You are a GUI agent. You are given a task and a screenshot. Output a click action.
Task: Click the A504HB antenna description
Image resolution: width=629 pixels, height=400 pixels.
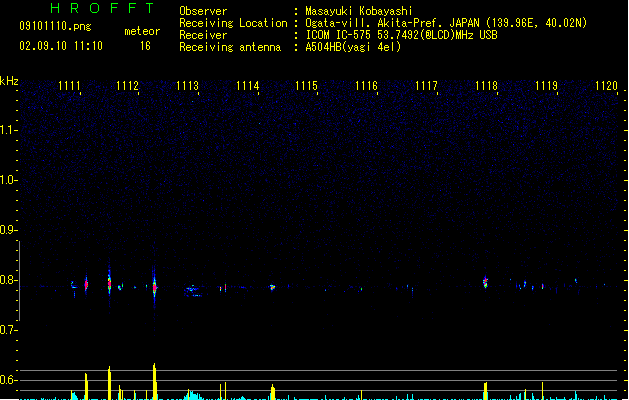point(353,47)
